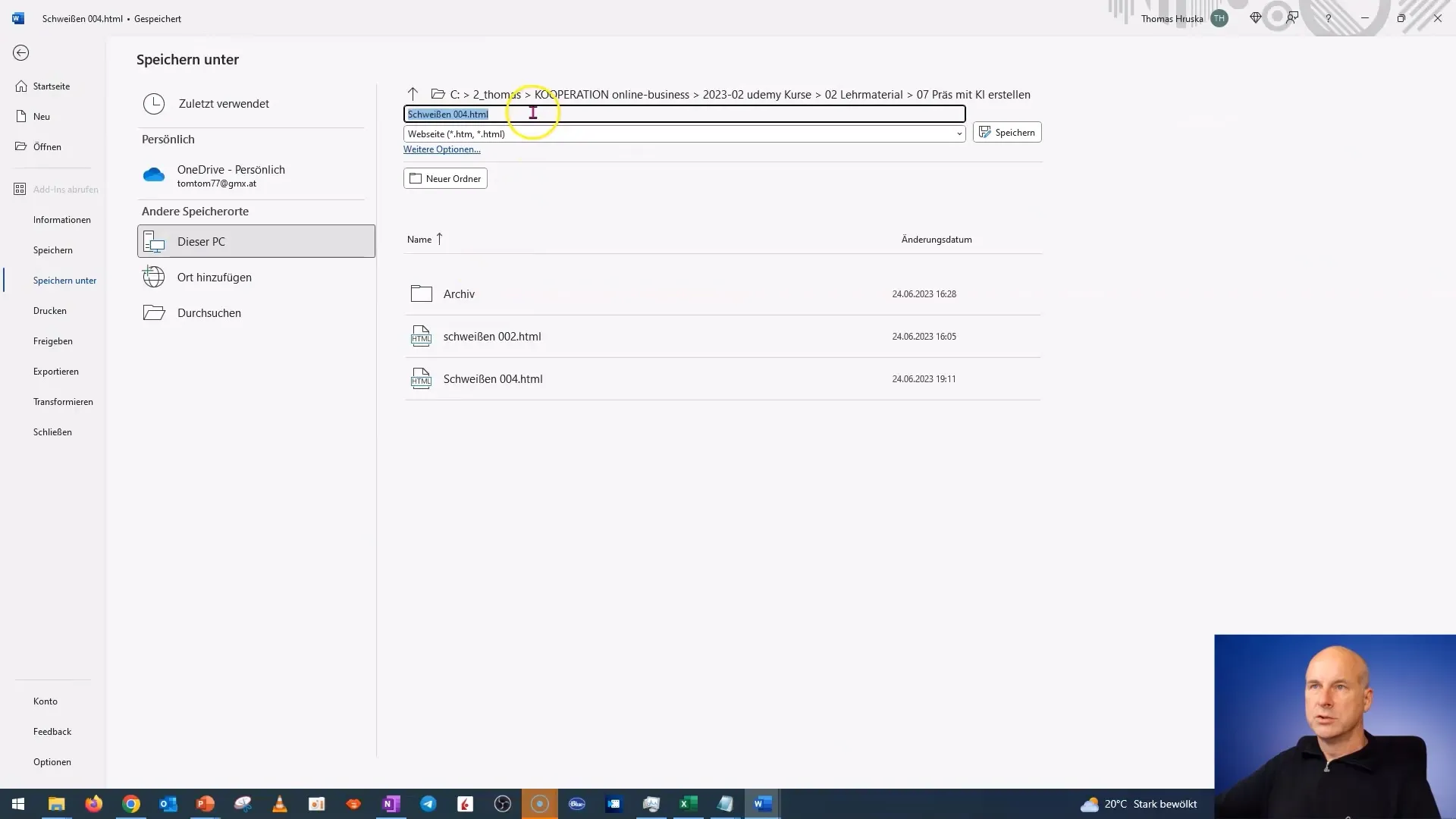The image size is (1456, 819).
Task: Click the Word icon in the taskbar
Action: pyautogui.click(x=763, y=804)
